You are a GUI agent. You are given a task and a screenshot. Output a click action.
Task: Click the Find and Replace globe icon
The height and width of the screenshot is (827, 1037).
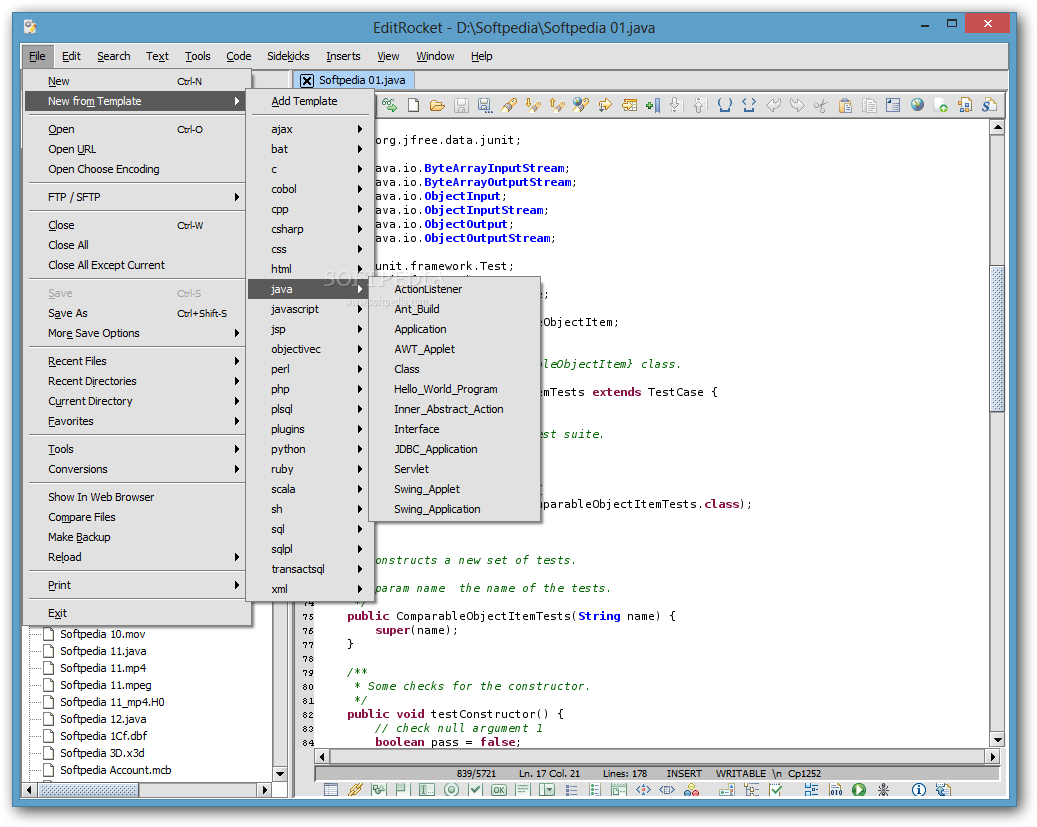pyautogui.click(x=581, y=105)
